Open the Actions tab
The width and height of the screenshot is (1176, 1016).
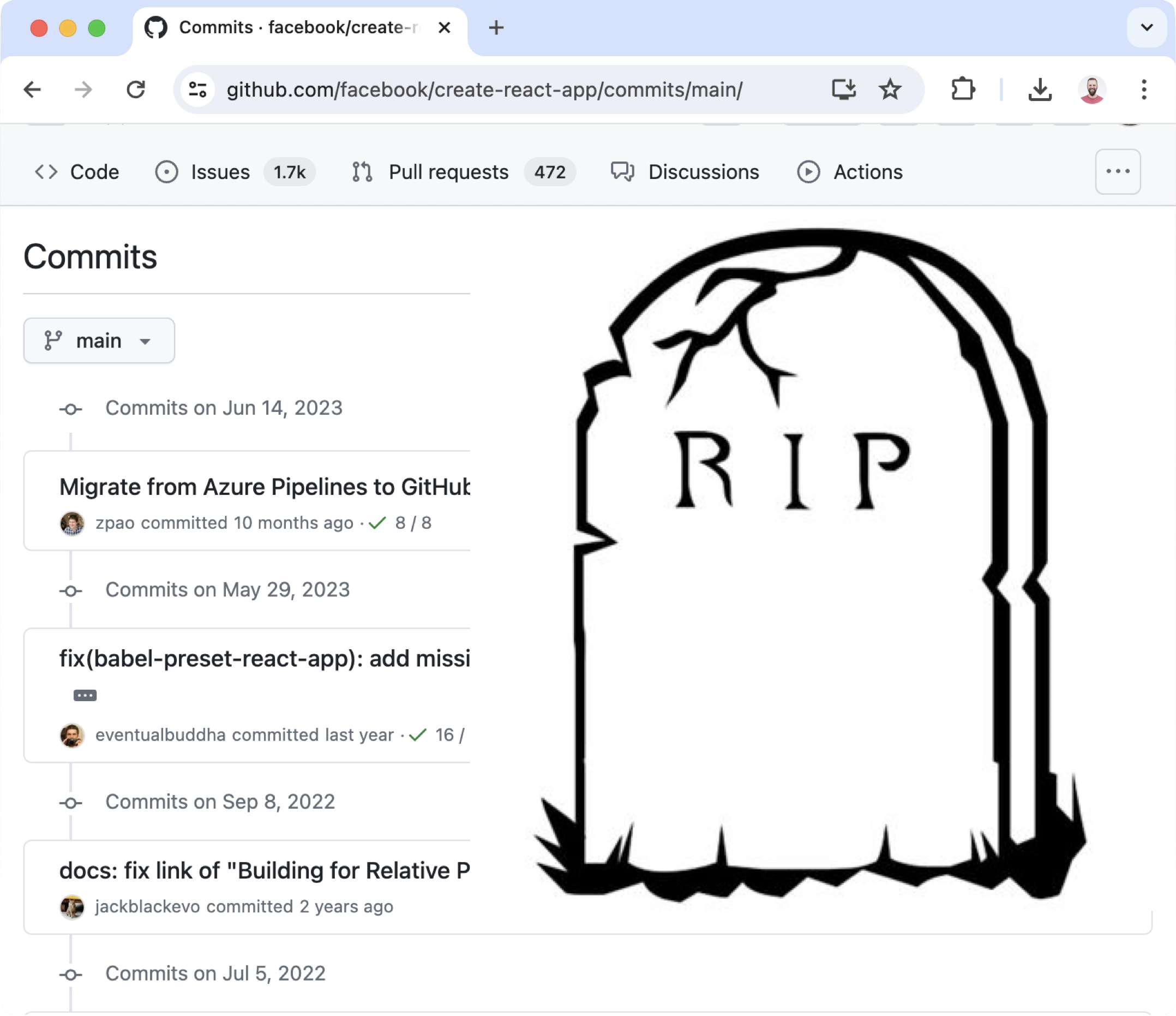point(850,172)
